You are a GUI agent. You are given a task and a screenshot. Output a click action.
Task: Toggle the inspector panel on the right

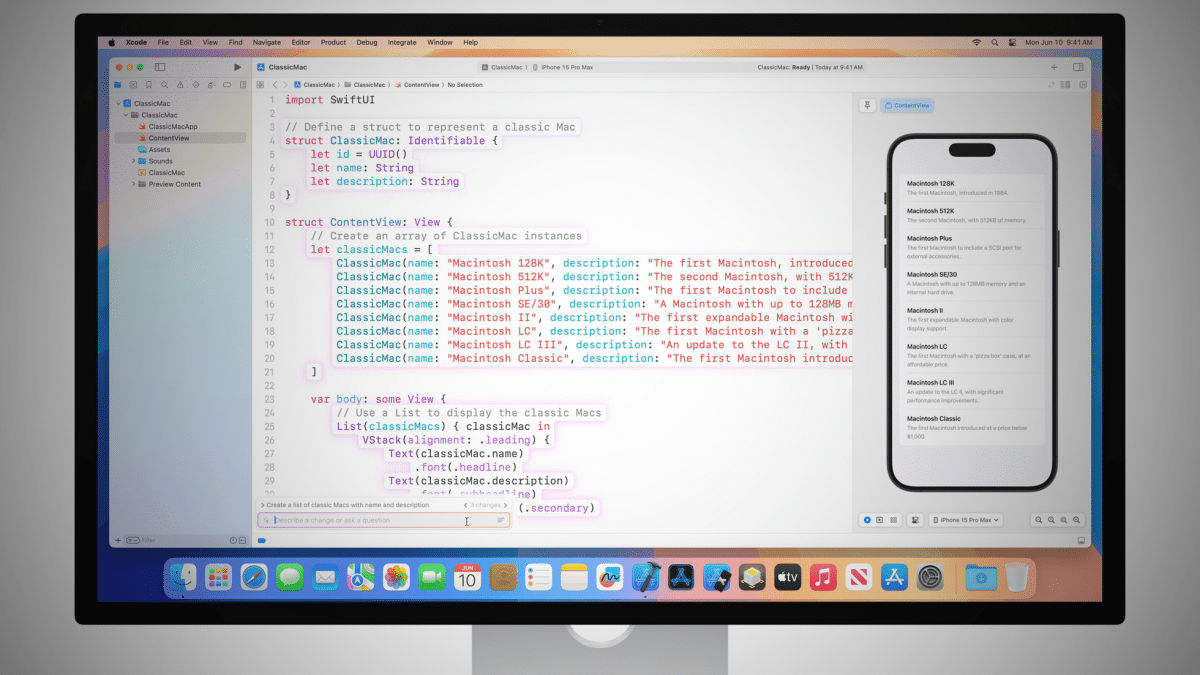1078,67
